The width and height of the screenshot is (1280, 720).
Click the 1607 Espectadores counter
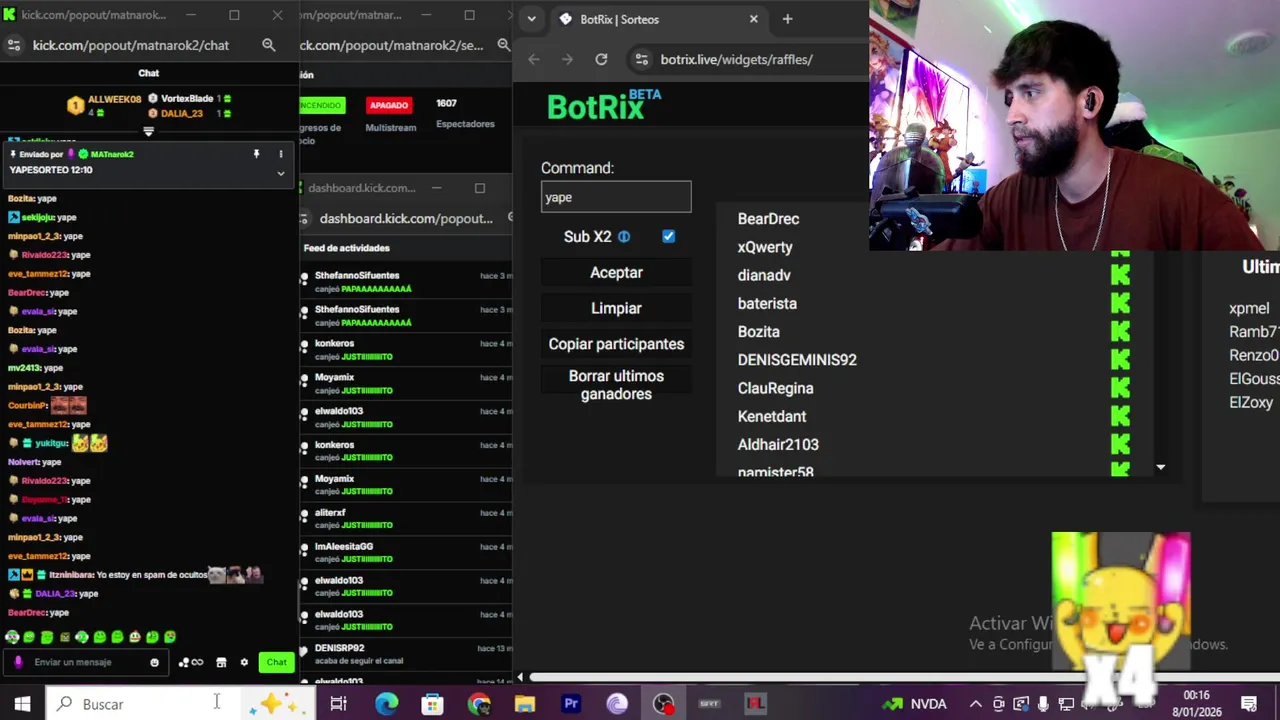[465, 113]
